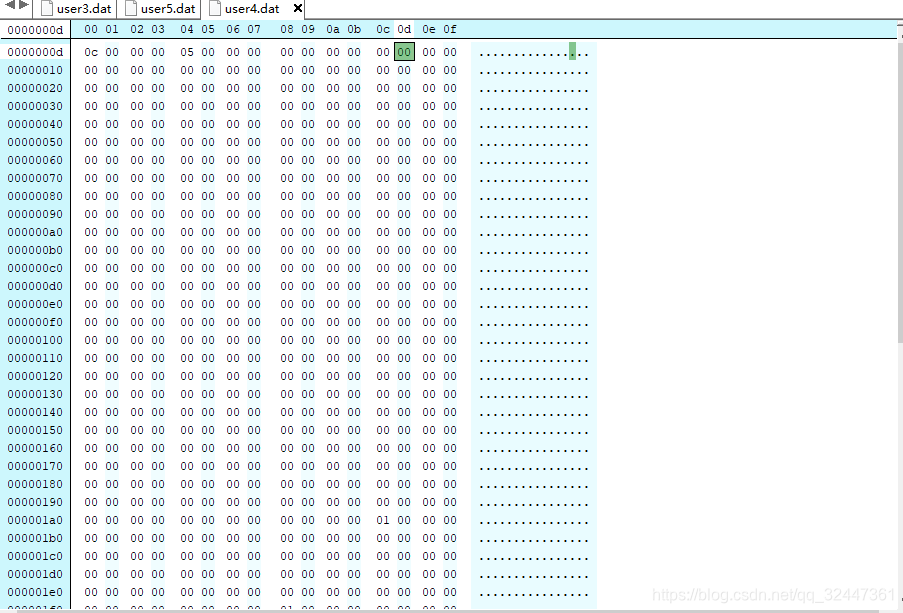
Task: Click the ASCII dump of row 000001a0
Action: click(534, 520)
